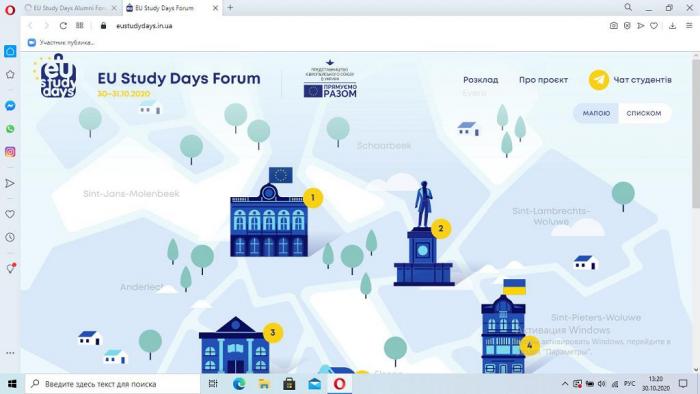
Task: Open the three-dots sidebar setup
Action: click(10, 353)
